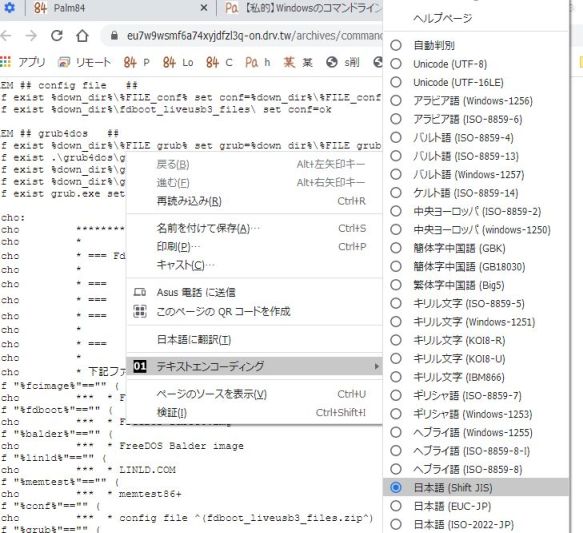Screen dimensions: 583x533
Task: Click the browser forward arrow
Action: coord(31,36)
